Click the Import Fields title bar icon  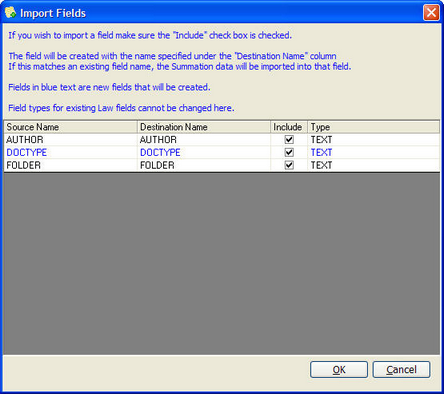(x=10, y=13)
